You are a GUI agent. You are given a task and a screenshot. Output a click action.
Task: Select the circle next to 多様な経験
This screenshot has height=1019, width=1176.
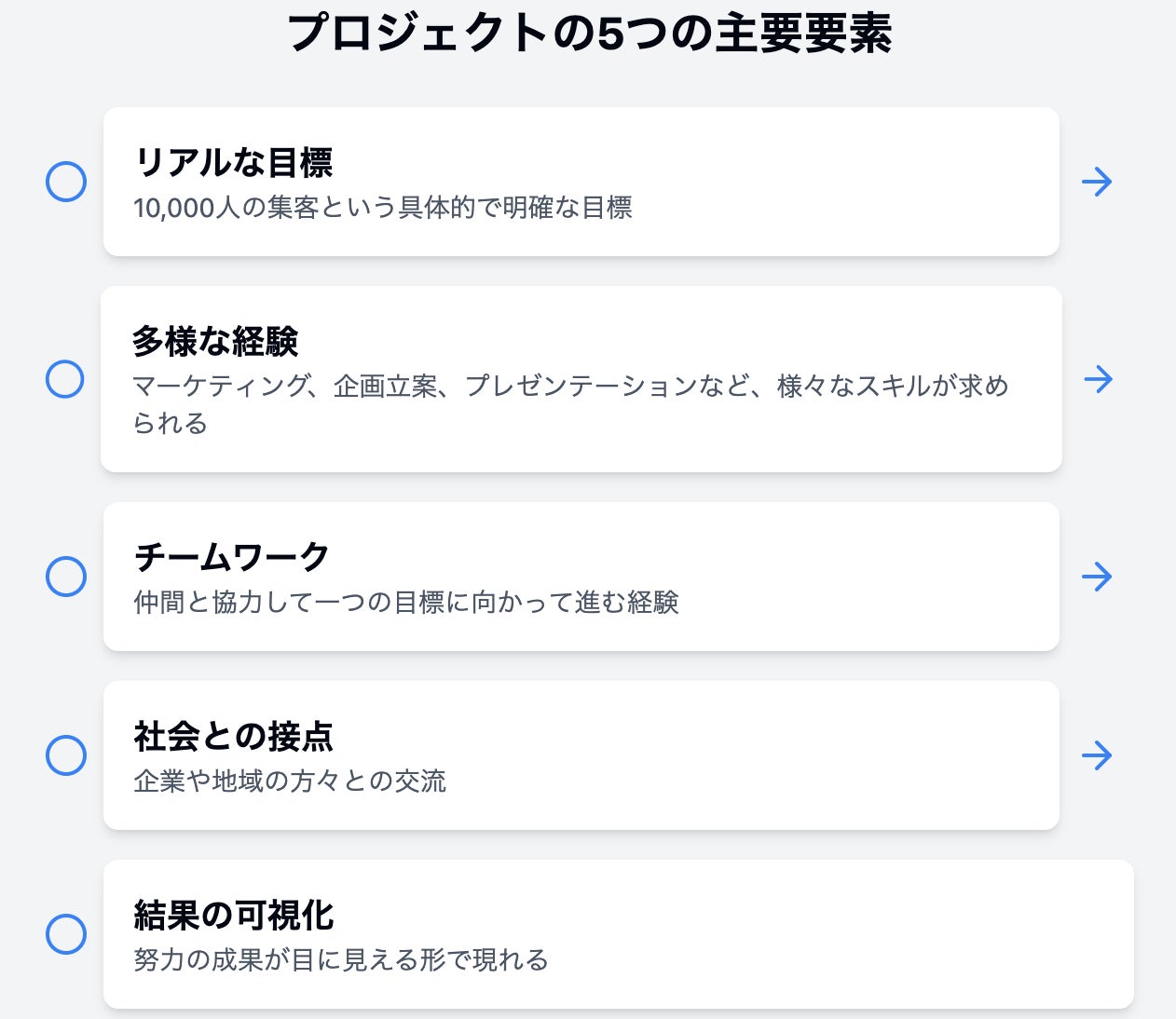coord(65,379)
